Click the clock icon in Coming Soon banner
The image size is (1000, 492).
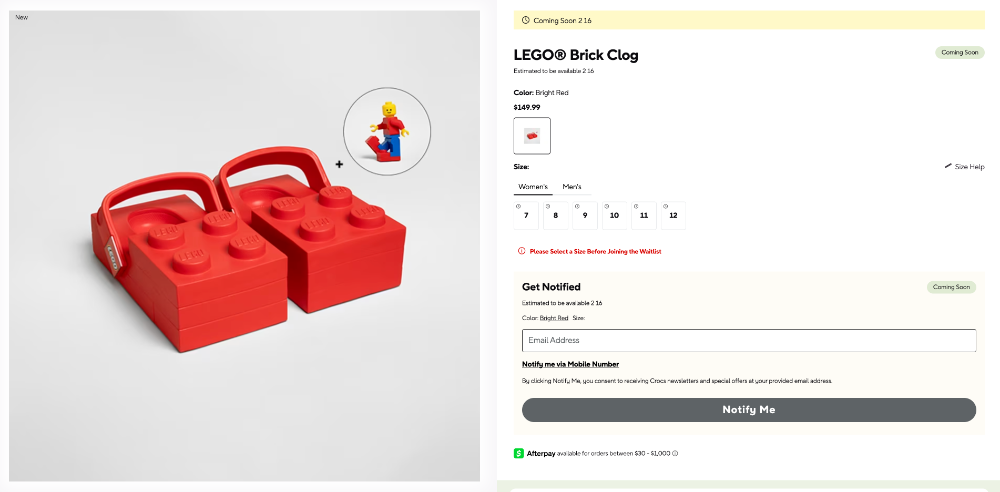pos(525,20)
